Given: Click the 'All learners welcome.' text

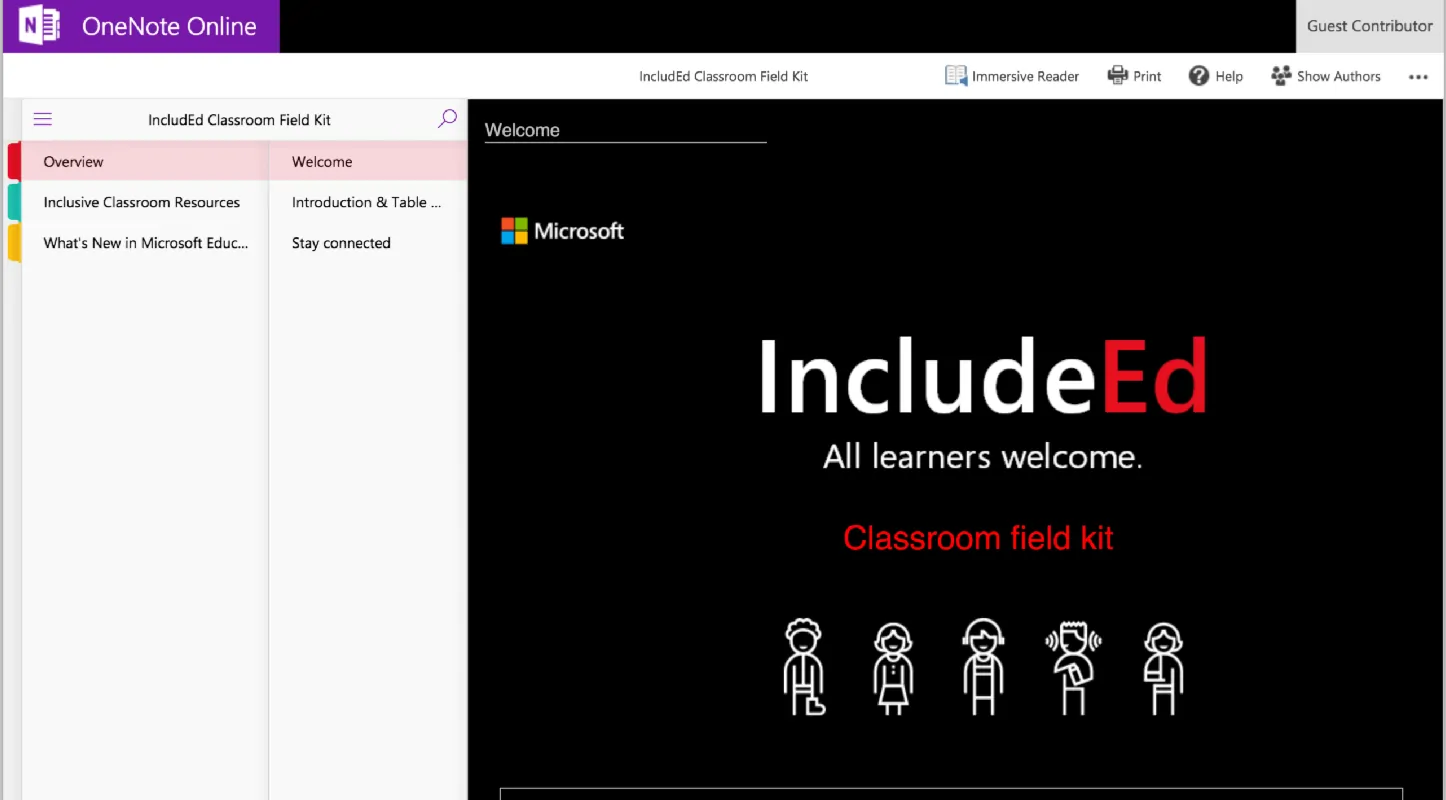Looking at the screenshot, I should (982, 457).
